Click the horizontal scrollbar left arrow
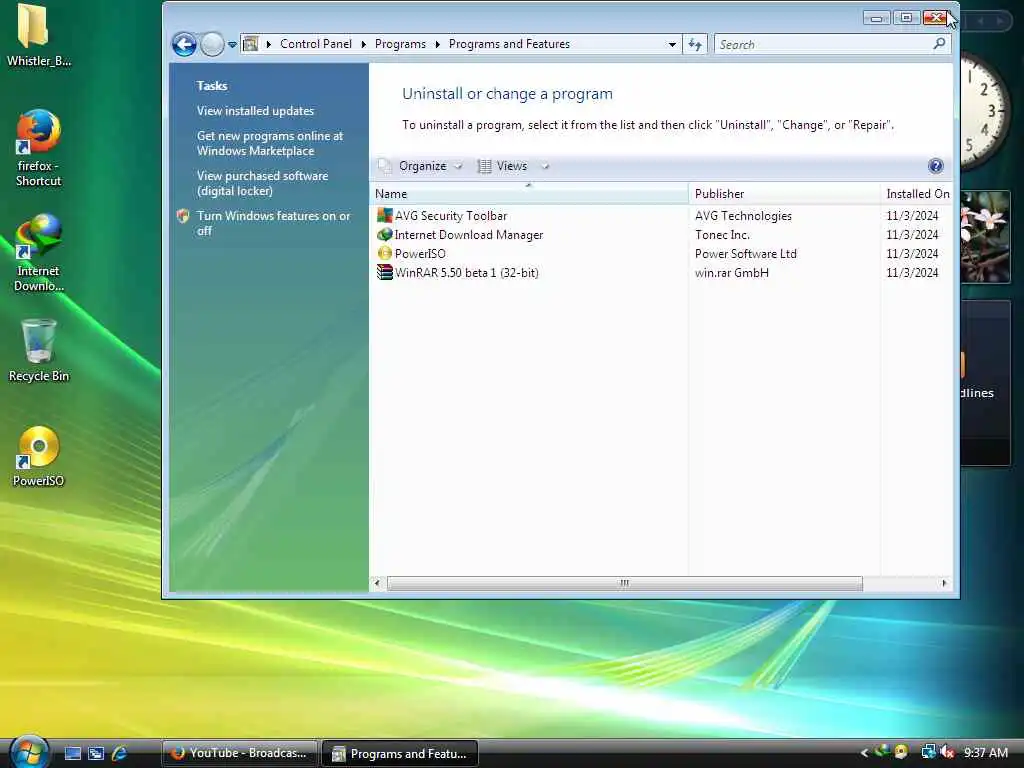Viewport: 1024px width, 768px height. [x=377, y=583]
